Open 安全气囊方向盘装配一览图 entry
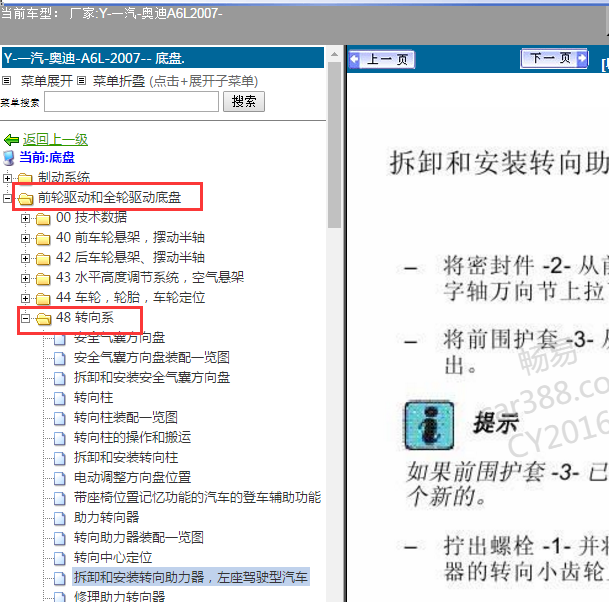The height and width of the screenshot is (602, 609). 152,358
